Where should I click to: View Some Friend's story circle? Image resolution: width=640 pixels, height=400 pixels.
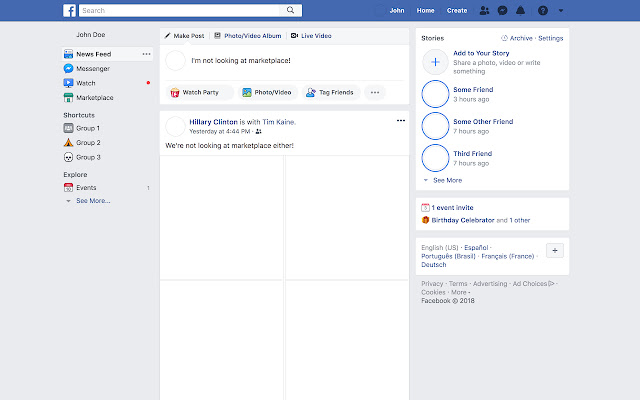point(435,94)
